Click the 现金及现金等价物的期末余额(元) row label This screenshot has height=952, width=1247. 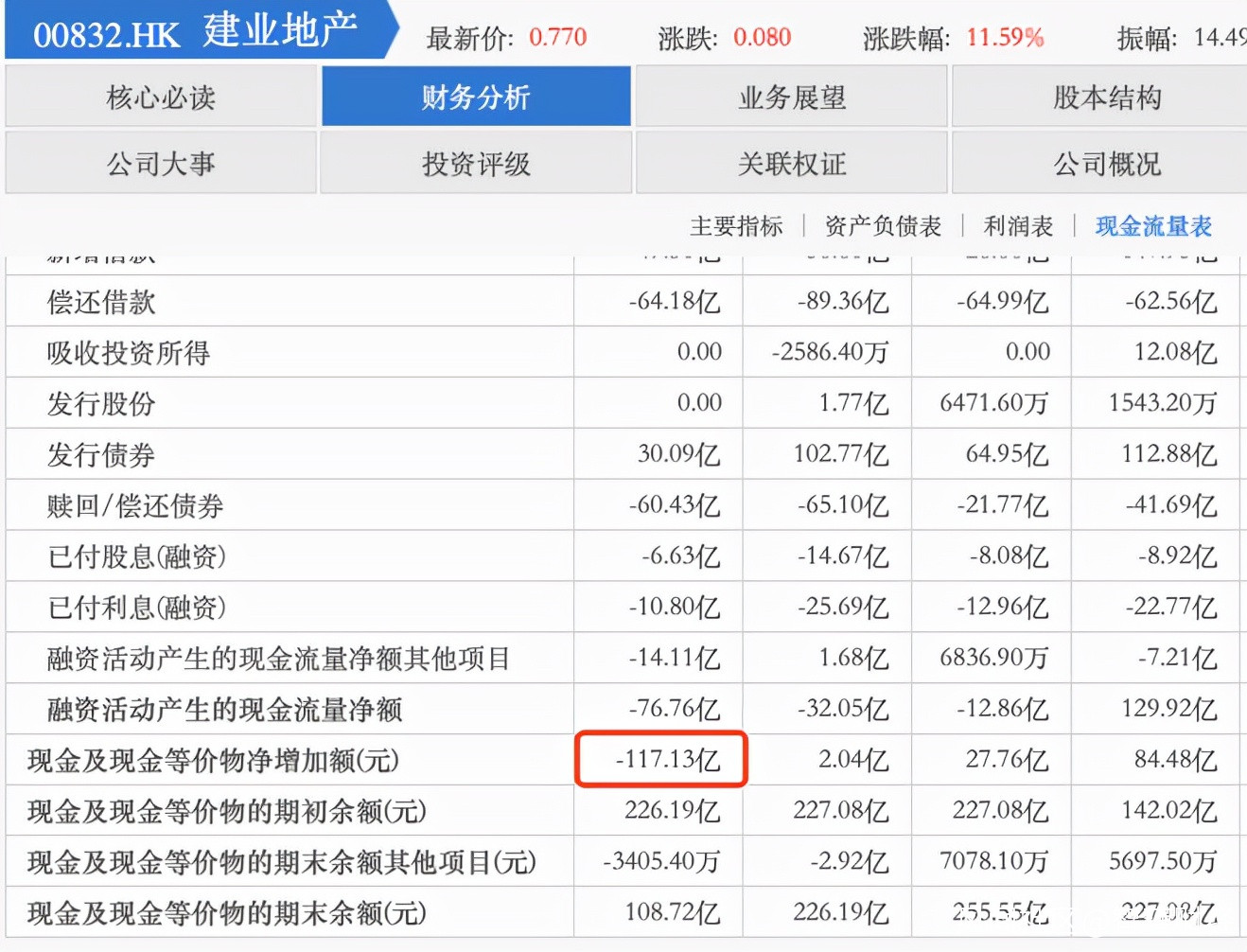coord(227,914)
